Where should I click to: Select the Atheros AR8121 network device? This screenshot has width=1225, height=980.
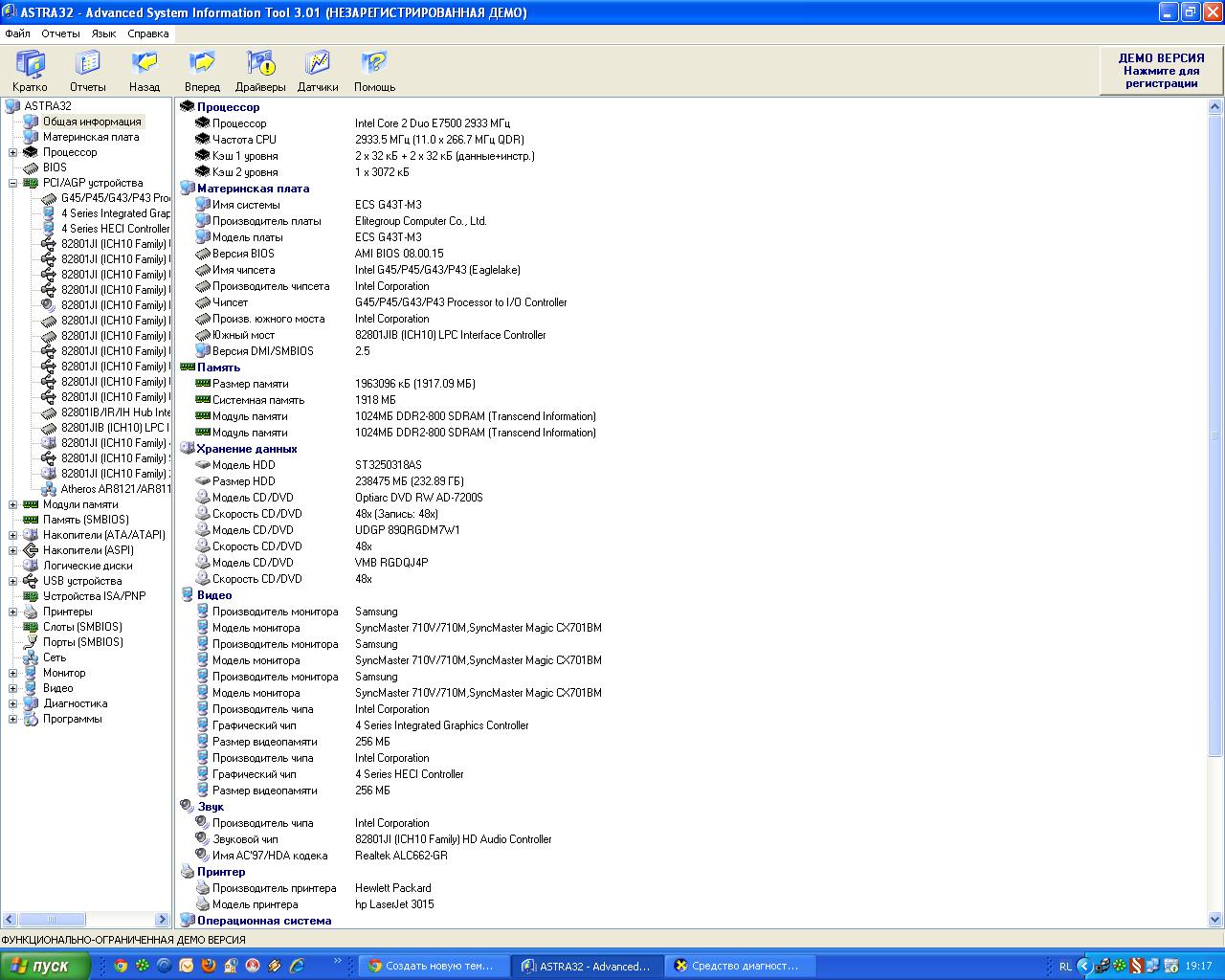[115, 489]
